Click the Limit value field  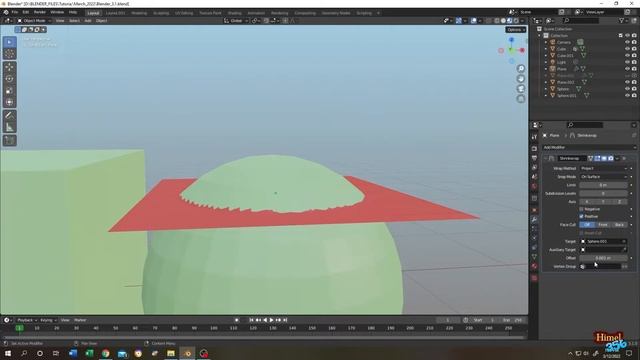(604, 185)
